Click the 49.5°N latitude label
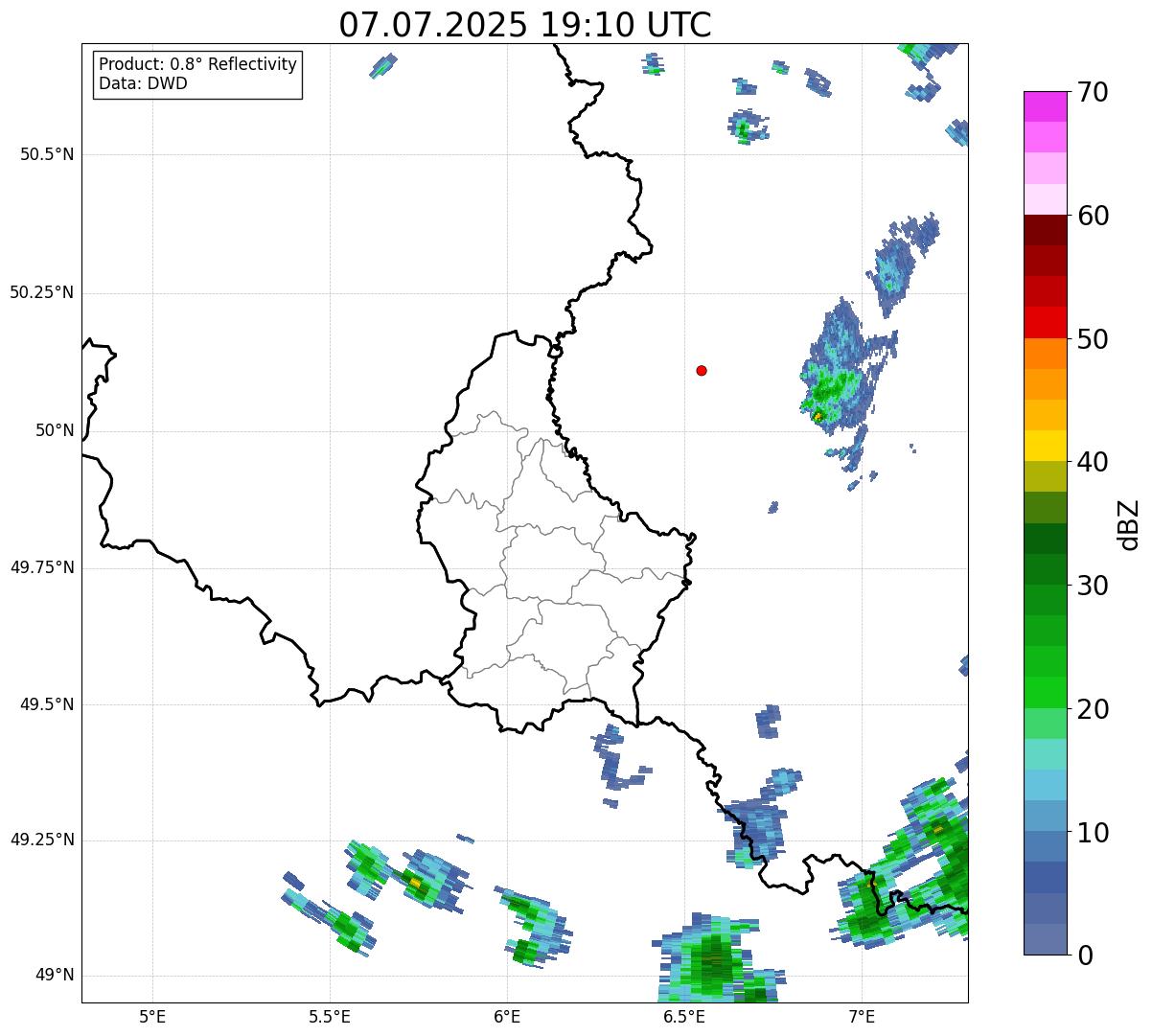Screen dimensions: 1152x1036 (47, 704)
